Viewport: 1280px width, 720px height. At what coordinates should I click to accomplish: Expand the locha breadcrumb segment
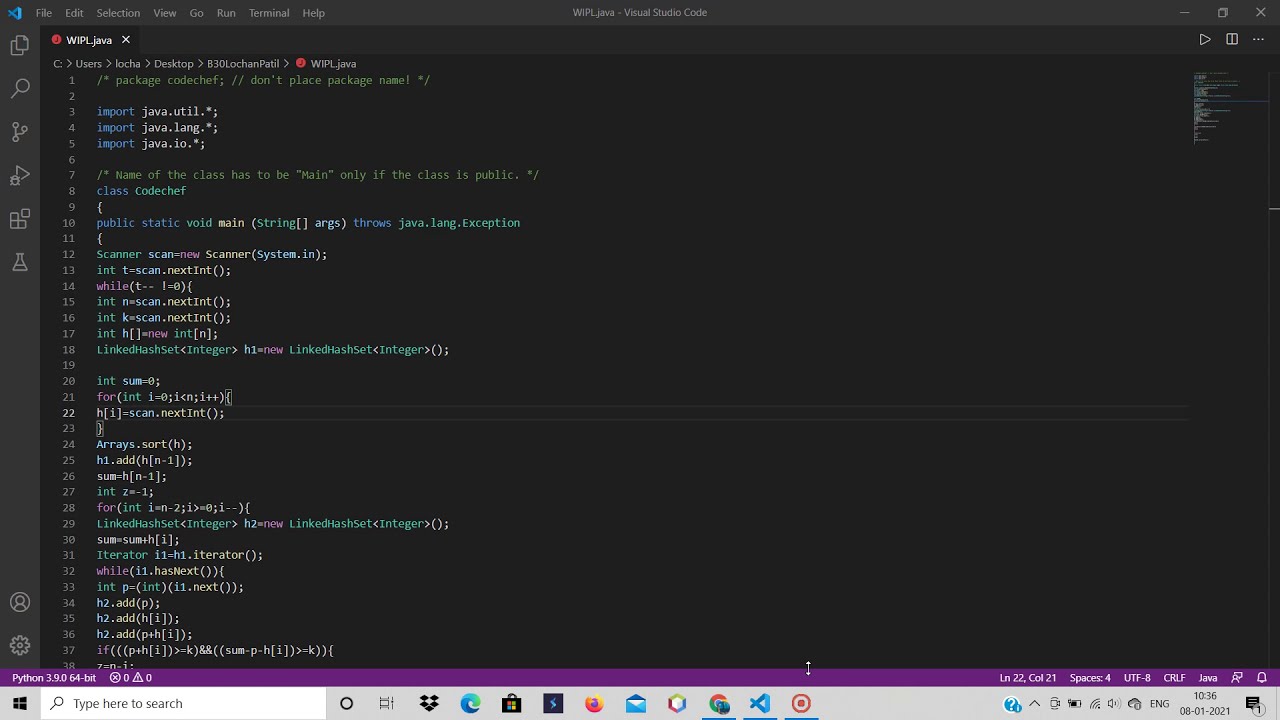(127, 64)
